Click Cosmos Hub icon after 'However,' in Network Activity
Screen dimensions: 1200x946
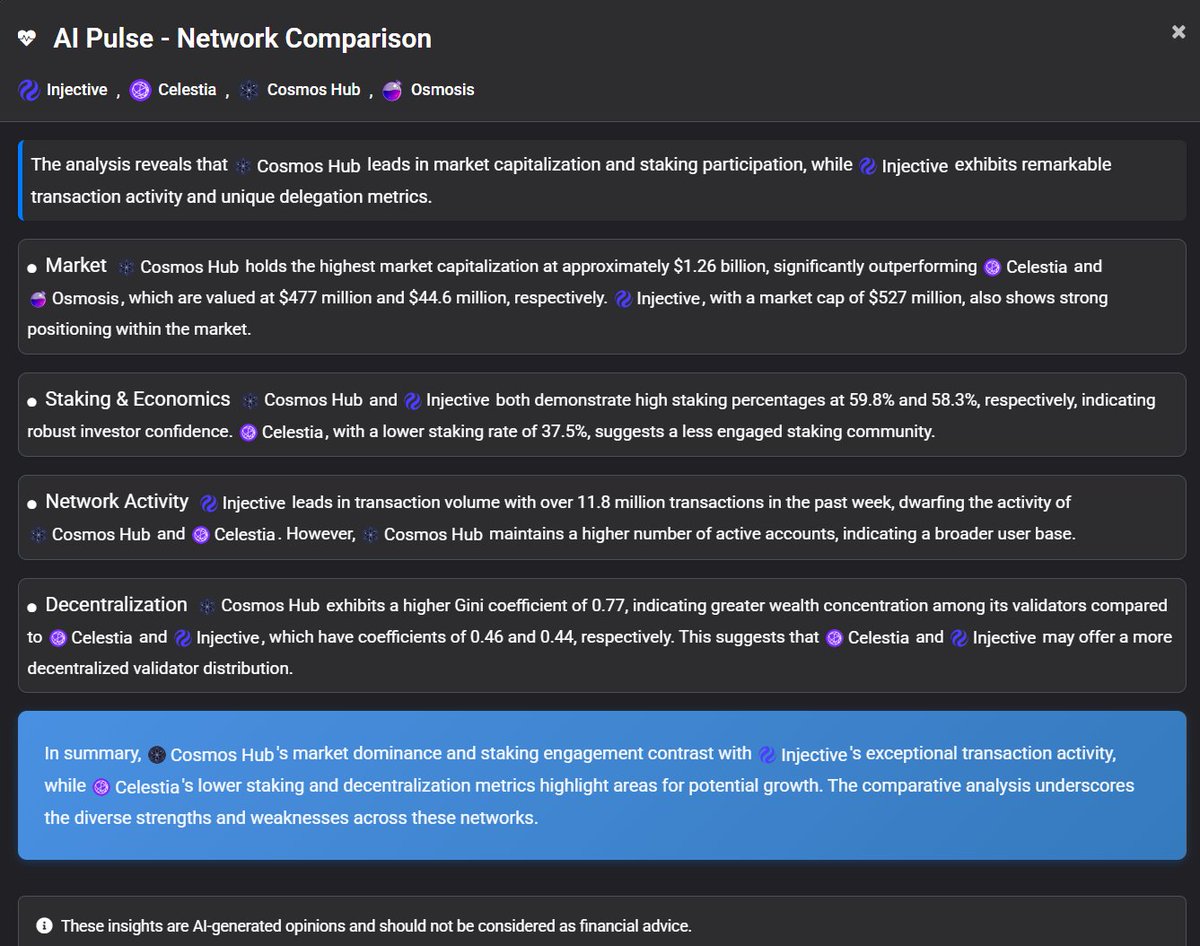370,535
